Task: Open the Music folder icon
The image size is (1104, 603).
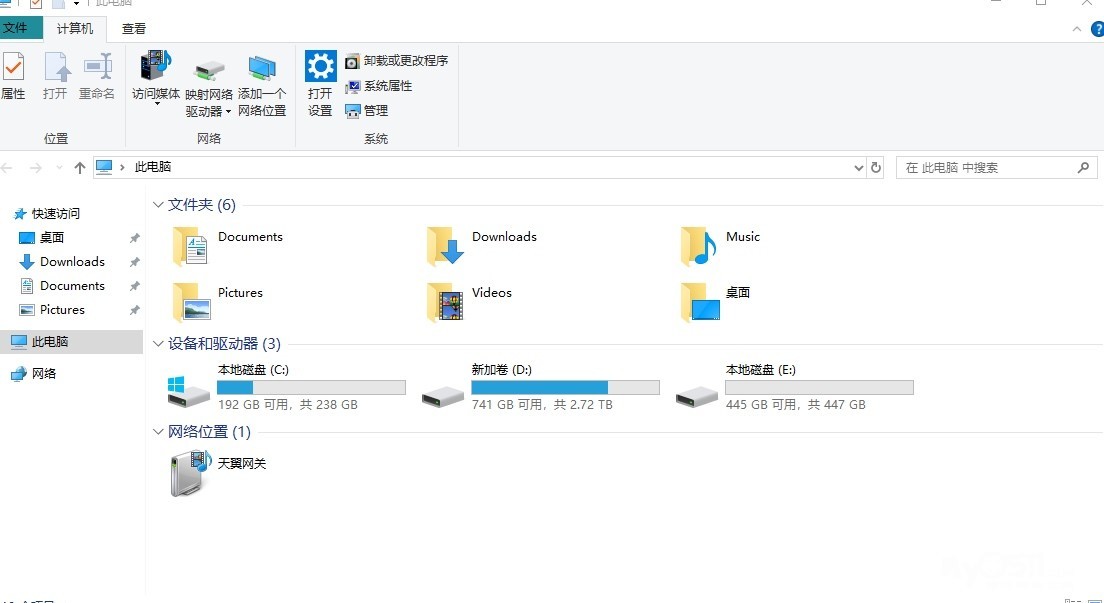Action: (x=699, y=246)
